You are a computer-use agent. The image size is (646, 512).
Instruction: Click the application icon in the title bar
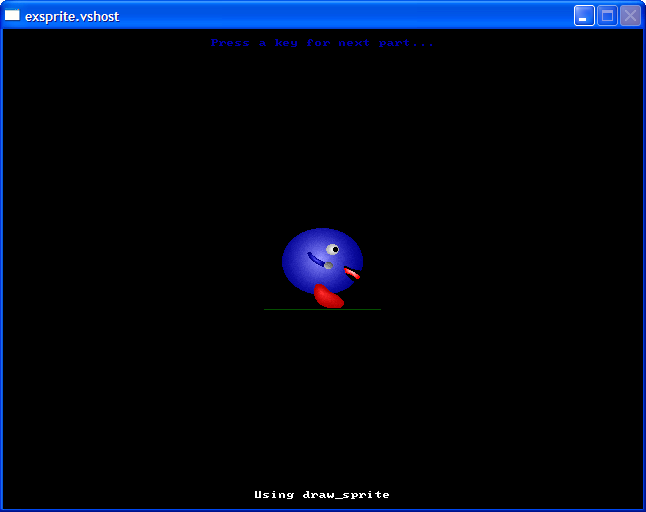(13, 15)
